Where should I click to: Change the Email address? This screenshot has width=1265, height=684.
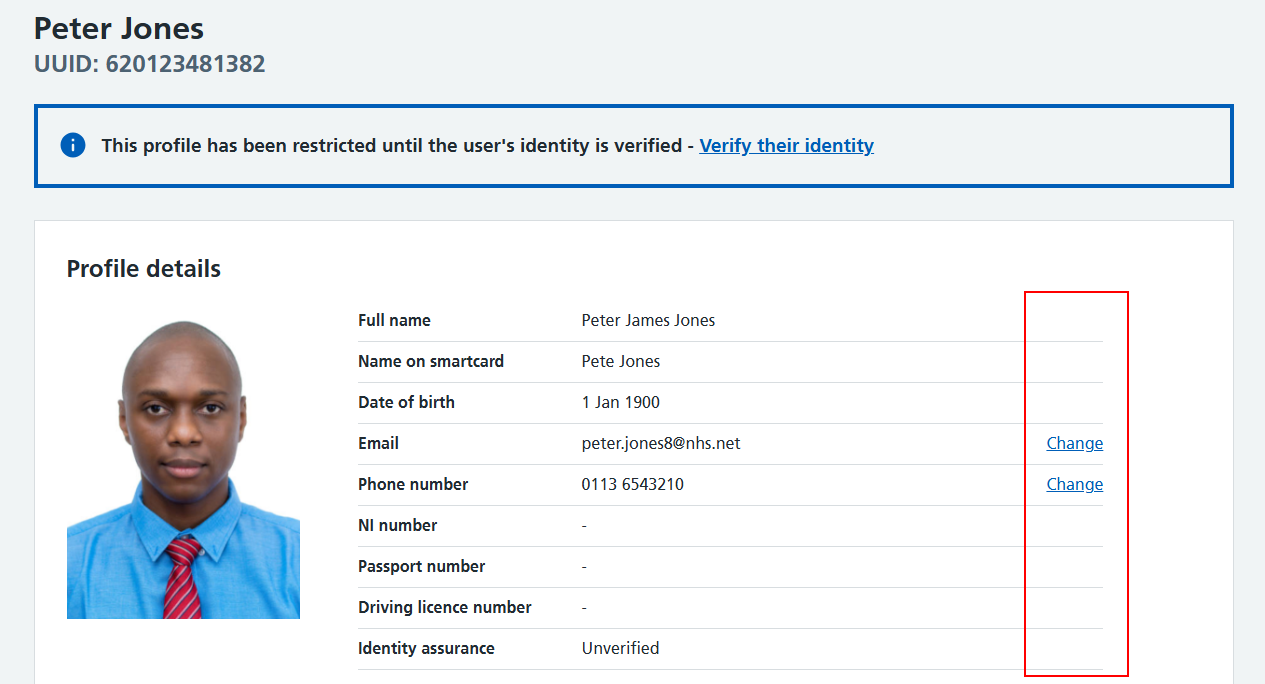pos(1074,443)
